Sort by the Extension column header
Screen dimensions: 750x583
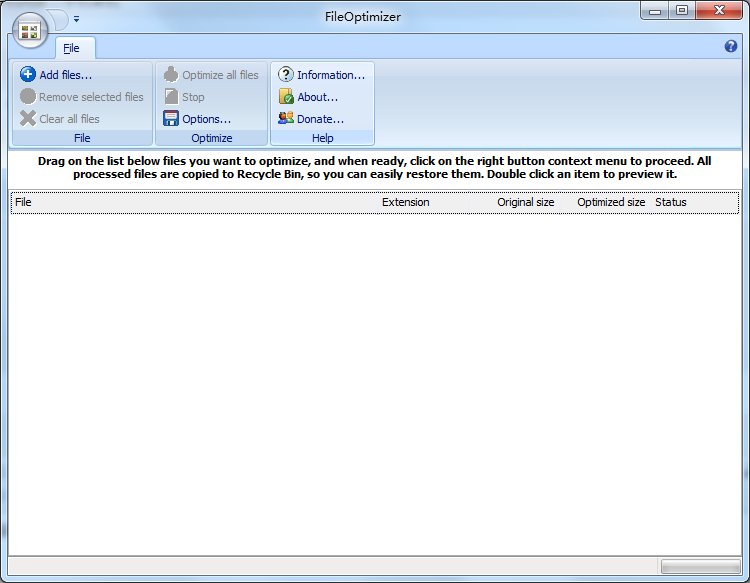coord(423,202)
